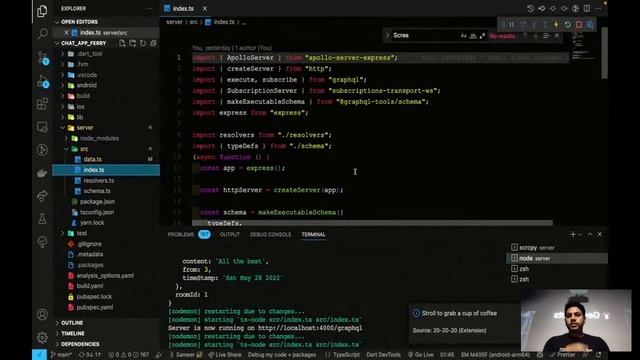Maximize the terminal panel size
640x360 pixels.
[x=590, y=234]
